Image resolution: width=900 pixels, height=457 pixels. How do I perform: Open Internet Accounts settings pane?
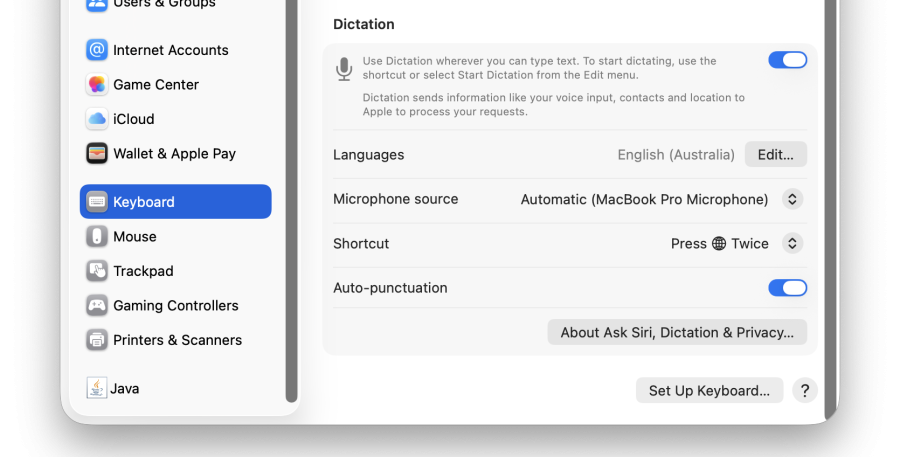[x=176, y=50]
